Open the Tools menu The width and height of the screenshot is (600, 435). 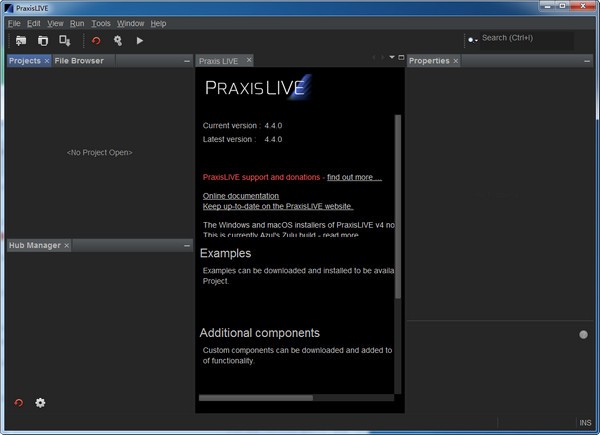pyautogui.click(x=101, y=23)
